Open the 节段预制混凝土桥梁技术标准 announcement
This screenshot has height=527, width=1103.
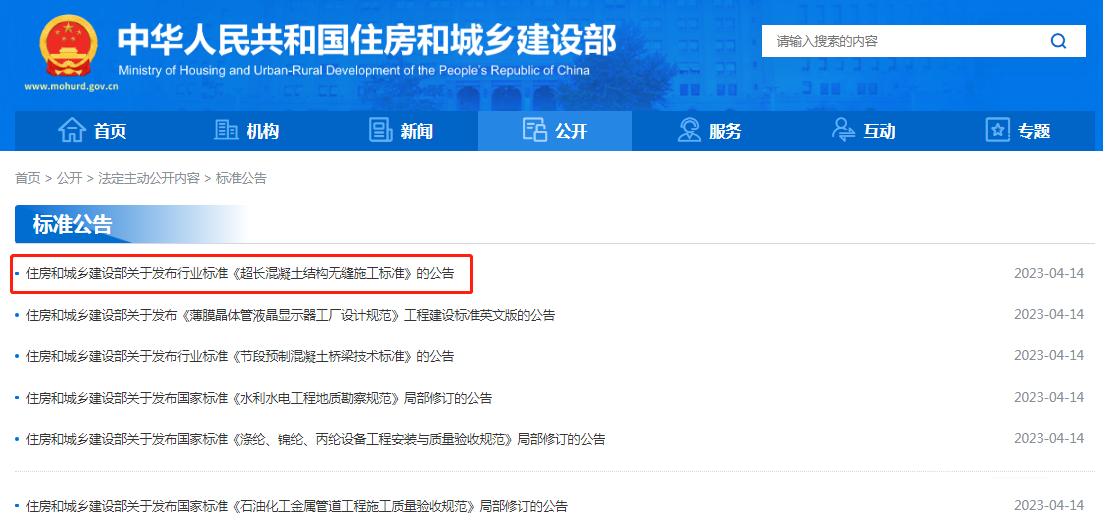(240, 356)
